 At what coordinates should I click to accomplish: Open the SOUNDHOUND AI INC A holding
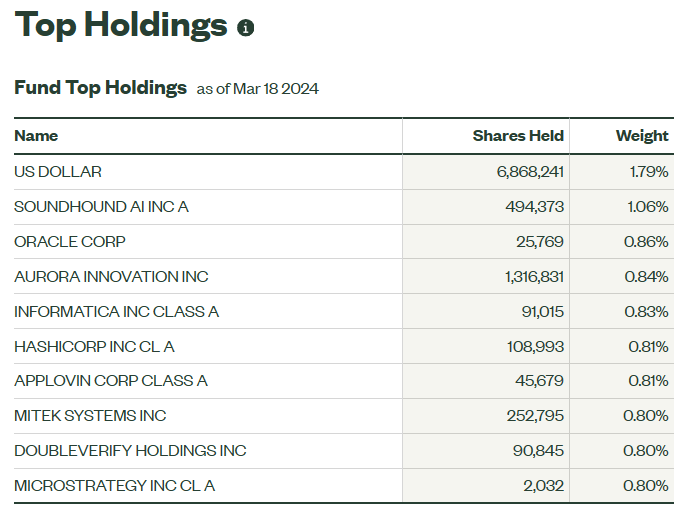101,207
